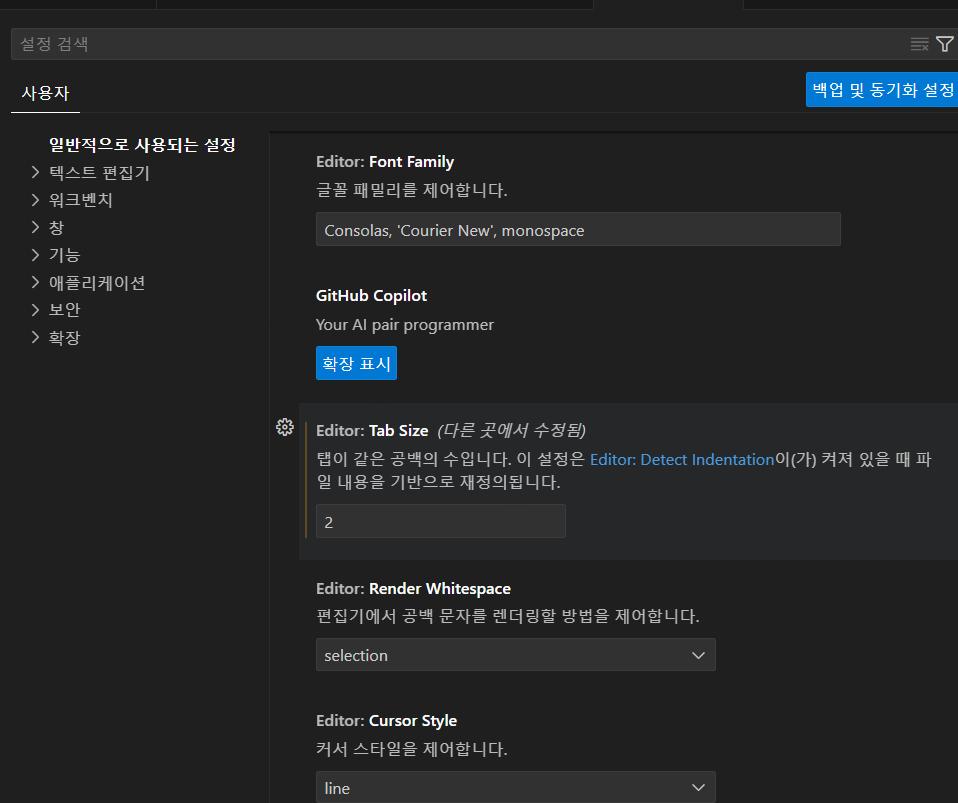Select the 텍스트 편집기 label
The image size is (958, 803).
(100, 172)
